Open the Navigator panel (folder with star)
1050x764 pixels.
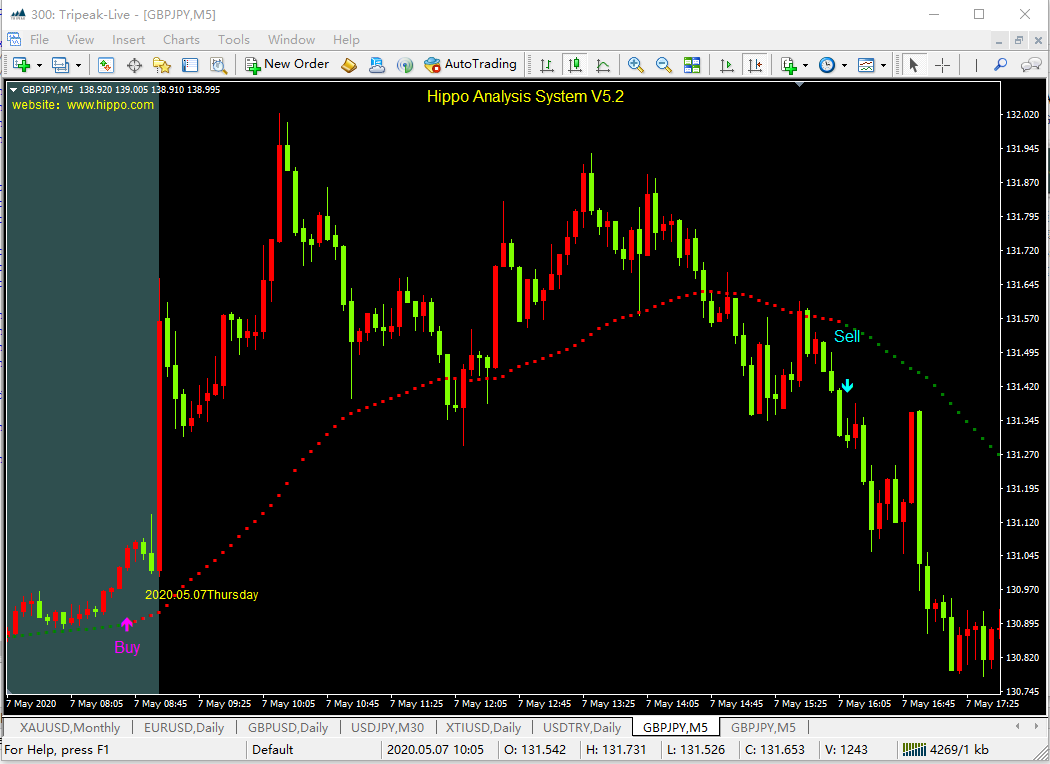pos(162,65)
